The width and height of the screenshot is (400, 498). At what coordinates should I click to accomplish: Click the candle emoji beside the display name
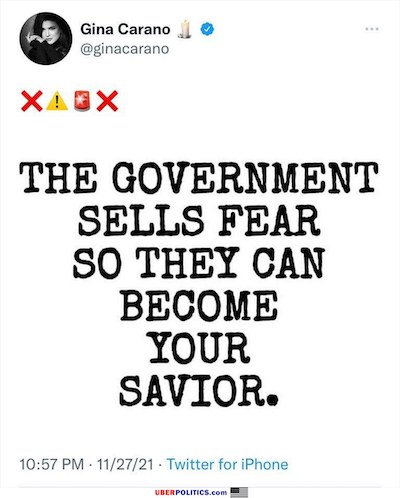click(x=184, y=29)
